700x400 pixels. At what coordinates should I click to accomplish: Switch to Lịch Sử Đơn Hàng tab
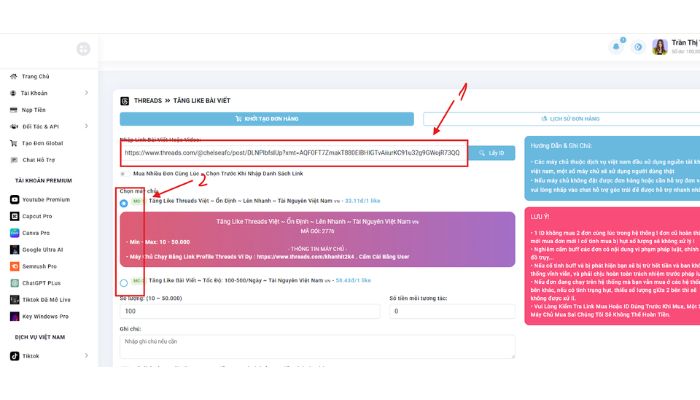click(x=570, y=119)
